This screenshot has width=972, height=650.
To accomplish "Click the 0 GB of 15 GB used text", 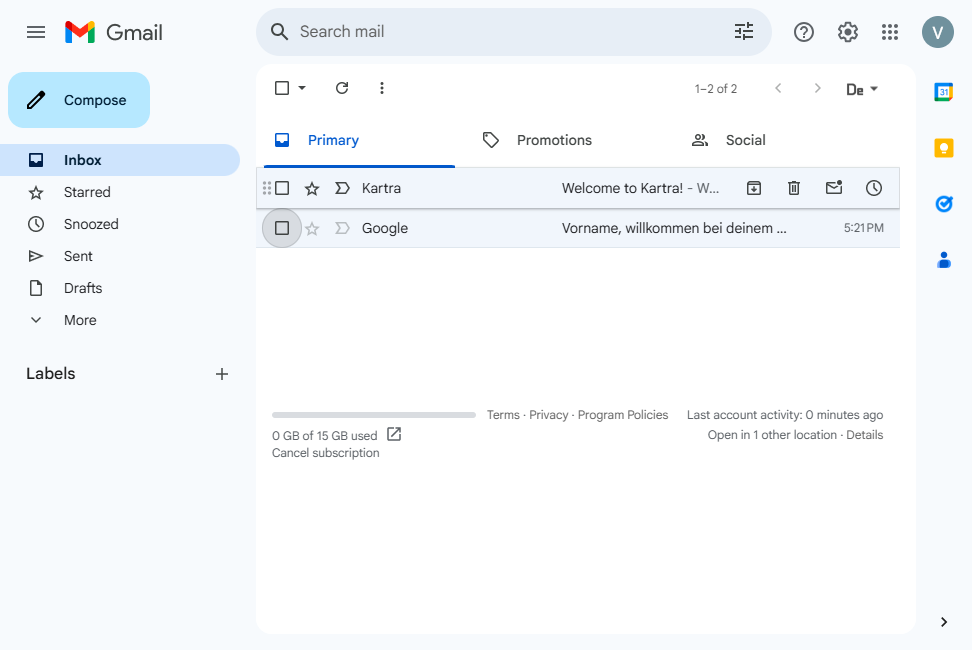I will pyautogui.click(x=324, y=436).
